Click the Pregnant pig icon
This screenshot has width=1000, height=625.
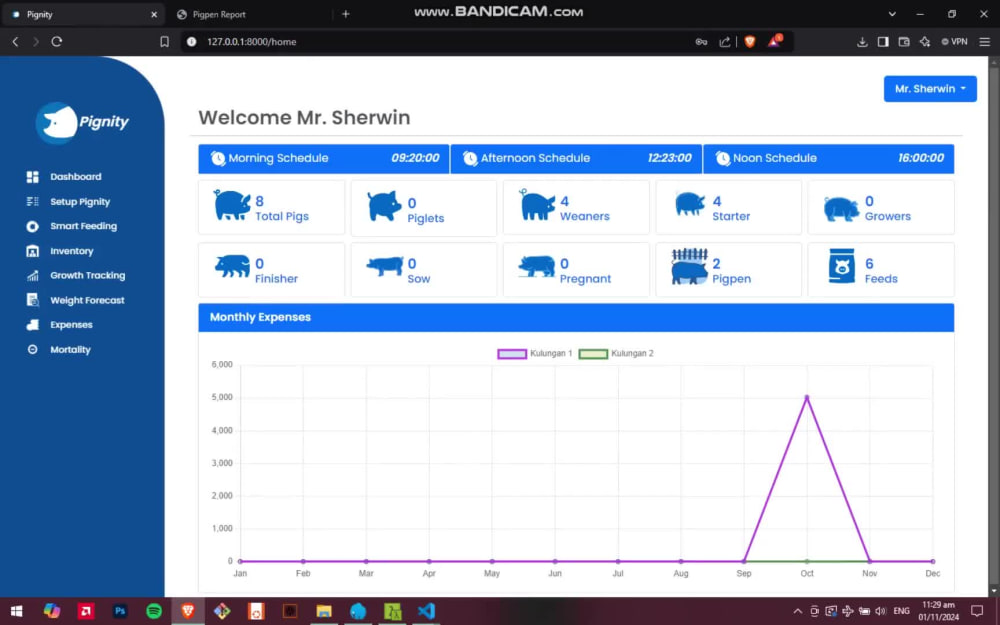tap(536, 267)
